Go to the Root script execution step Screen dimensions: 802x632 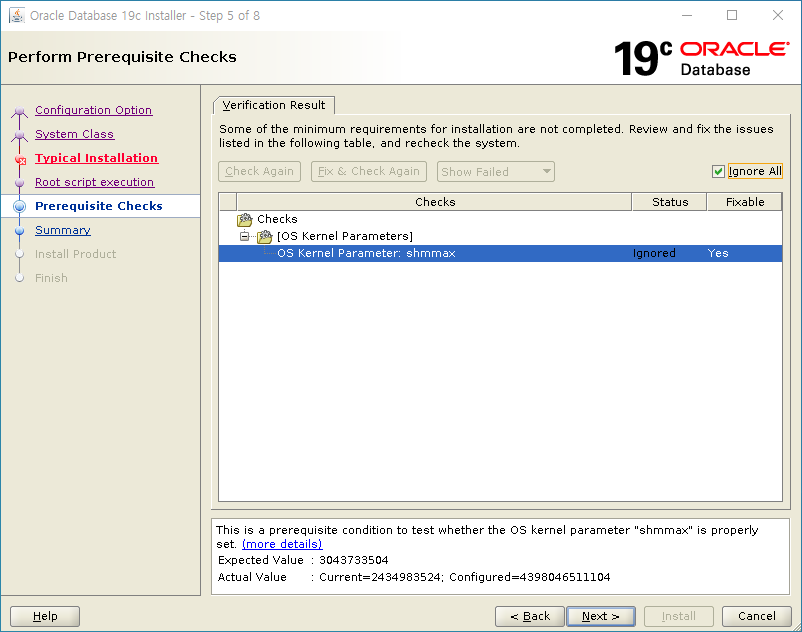pos(94,182)
